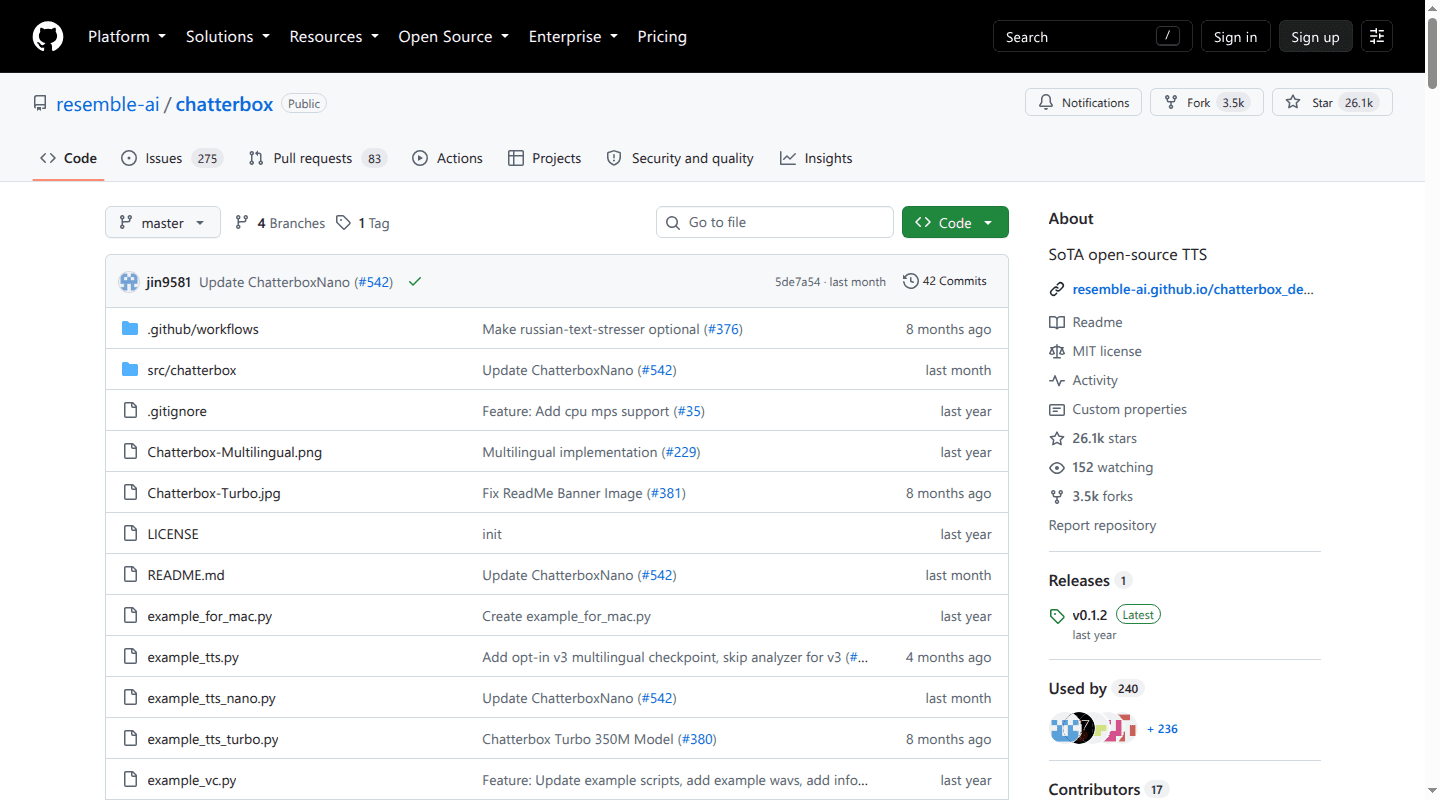Screen dimensions: 1440x800
Task: Open the resemble-ai.github.io demo link
Action: pyautogui.click(x=1193, y=290)
